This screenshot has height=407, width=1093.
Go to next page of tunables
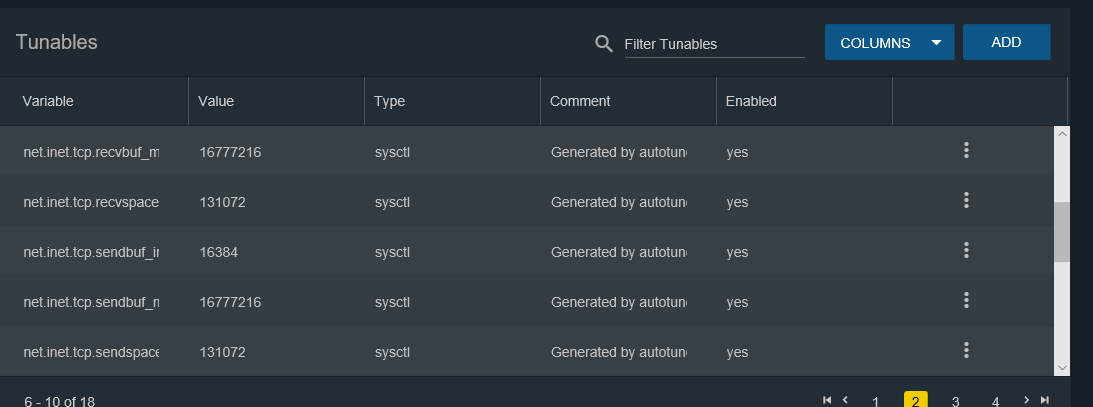(x=1027, y=400)
